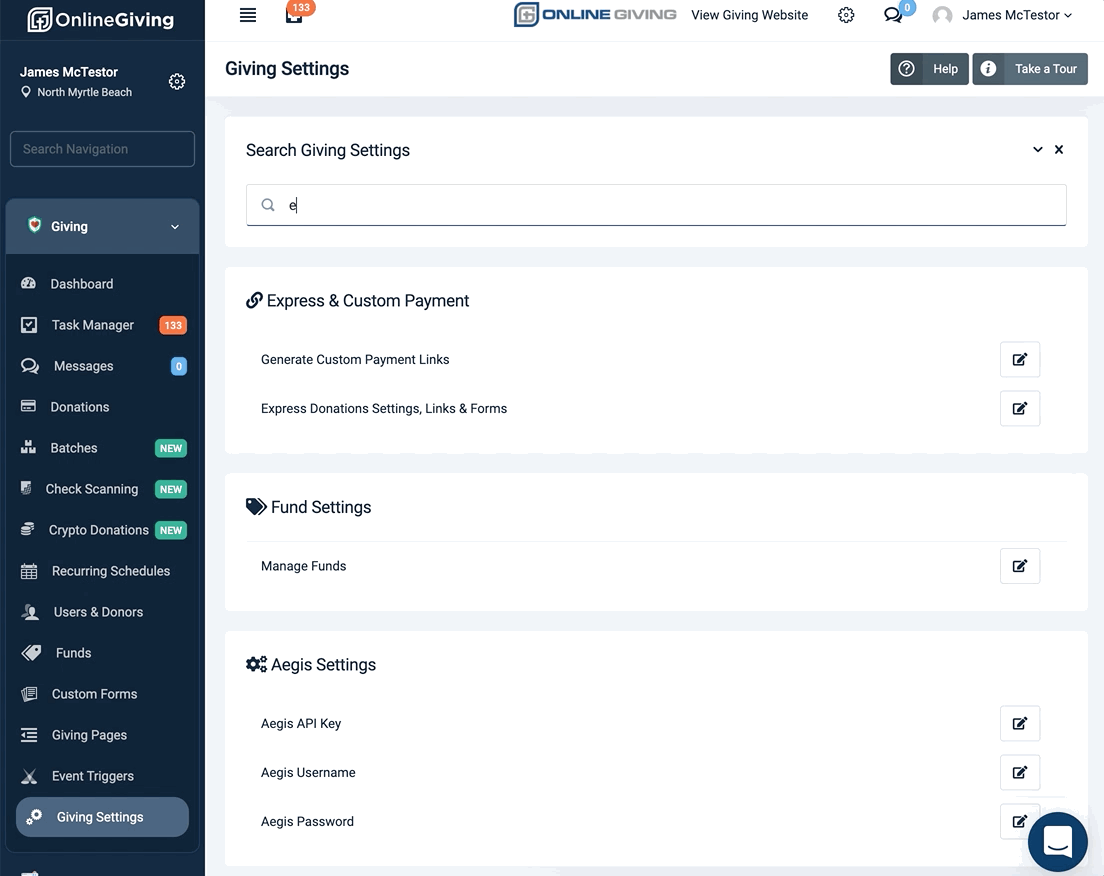Collapse the Search Giving Settings panel
1104x876 pixels.
click(1037, 149)
